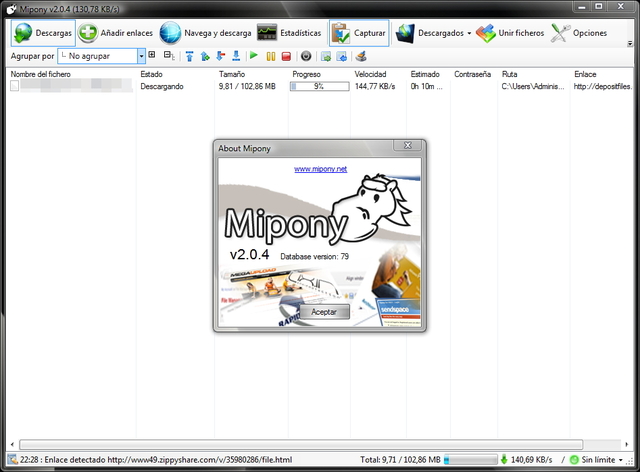The image size is (640, 472).
Task: Click the Añadir enlaces button
Action: tap(116, 33)
